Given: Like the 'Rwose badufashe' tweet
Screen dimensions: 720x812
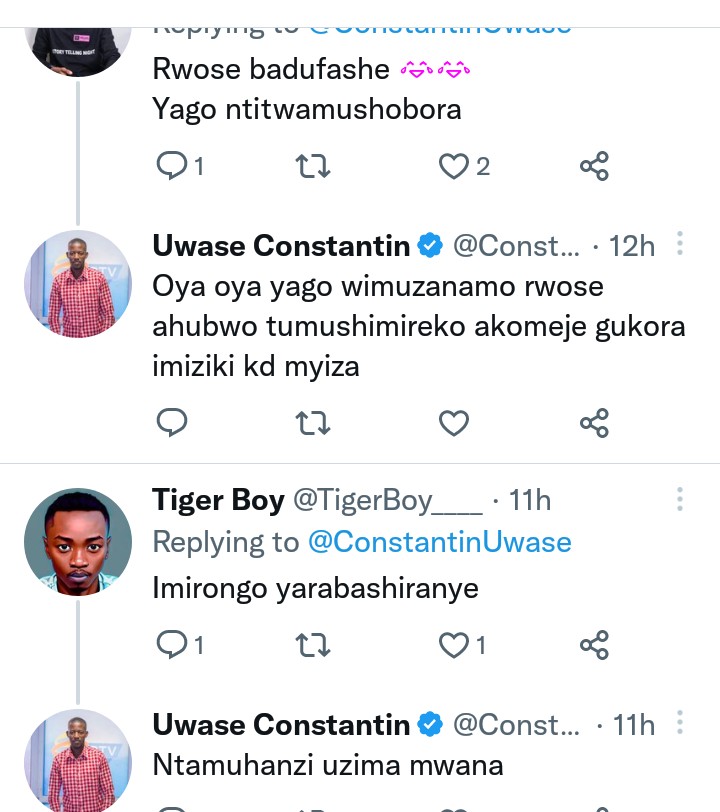Looking at the screenshot, I should pyautogui.click(x=454, y=166).
